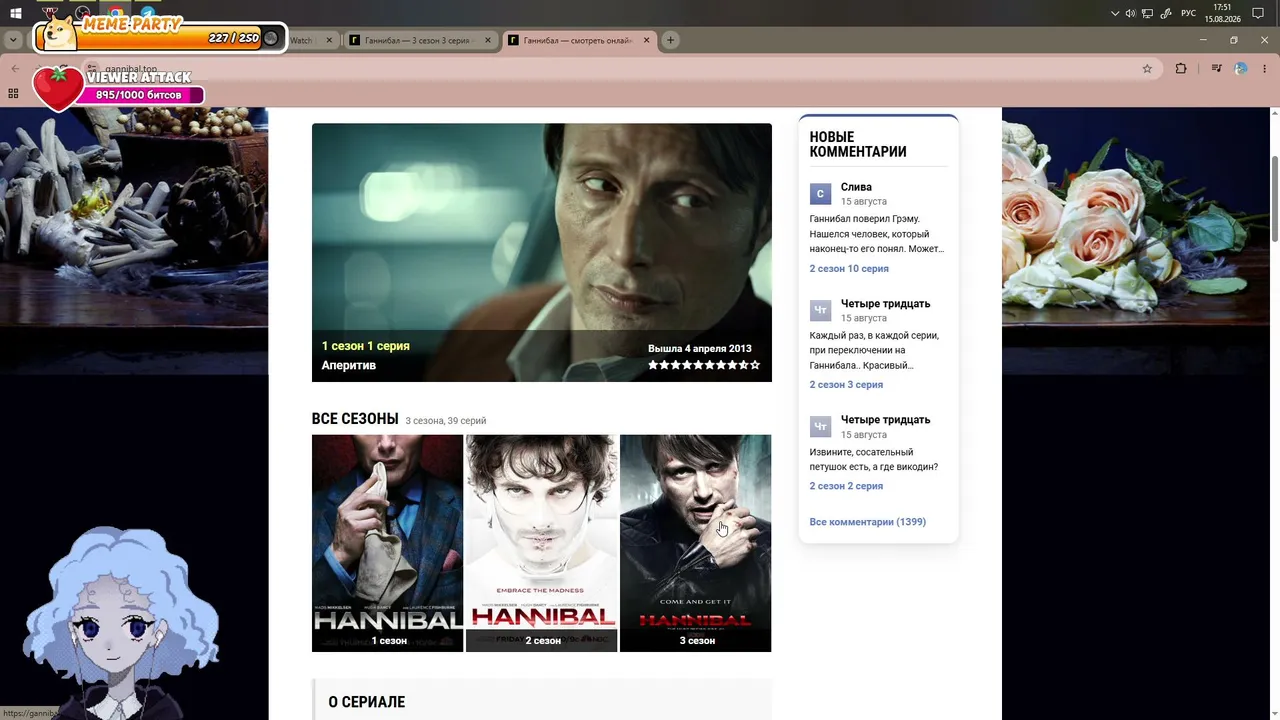Bookmark this page with the star
Viewport: 1280px width, 720px height.
[x=1147, y=68]
